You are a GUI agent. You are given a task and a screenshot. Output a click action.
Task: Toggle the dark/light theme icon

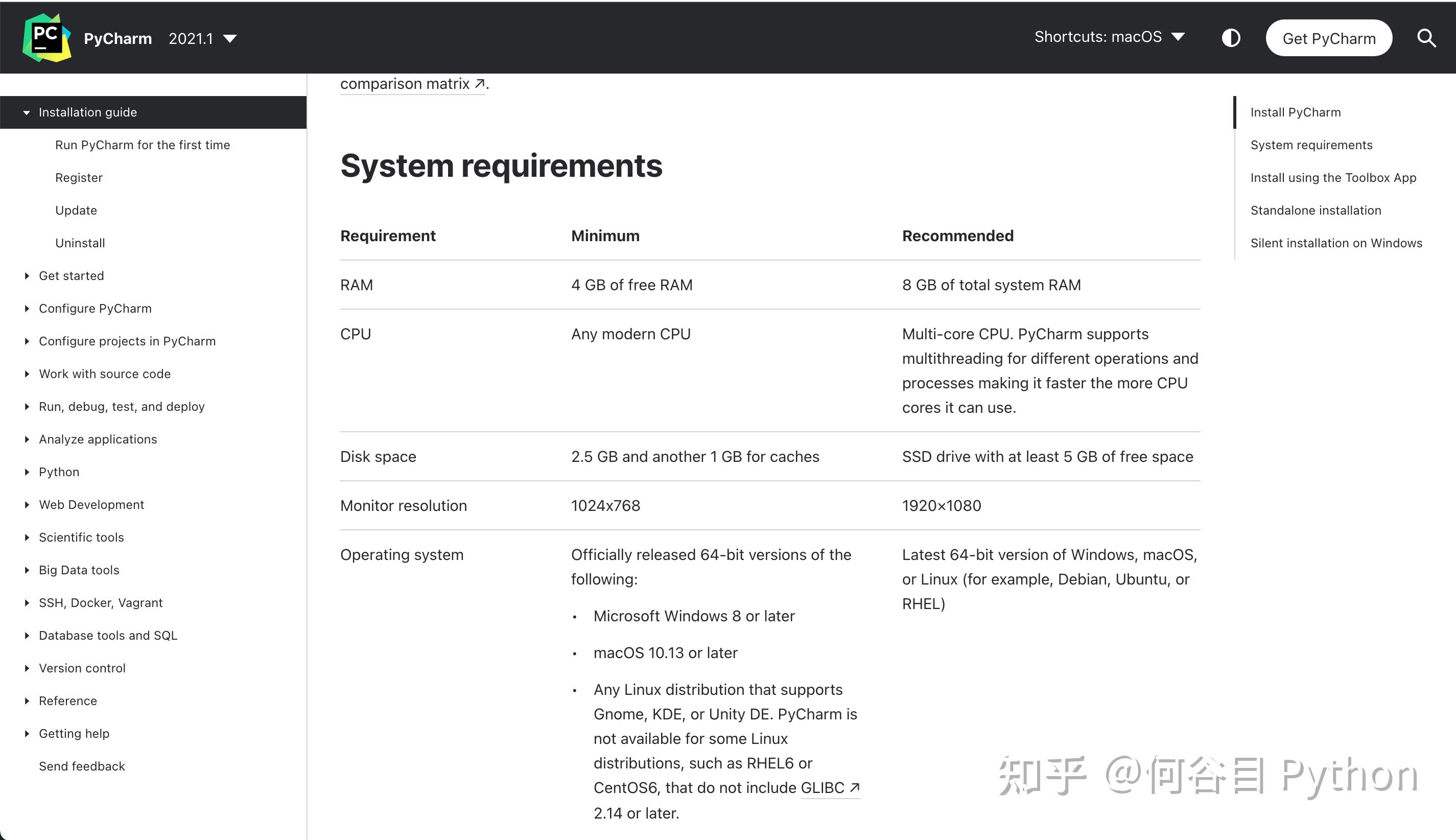[1230, 38]
